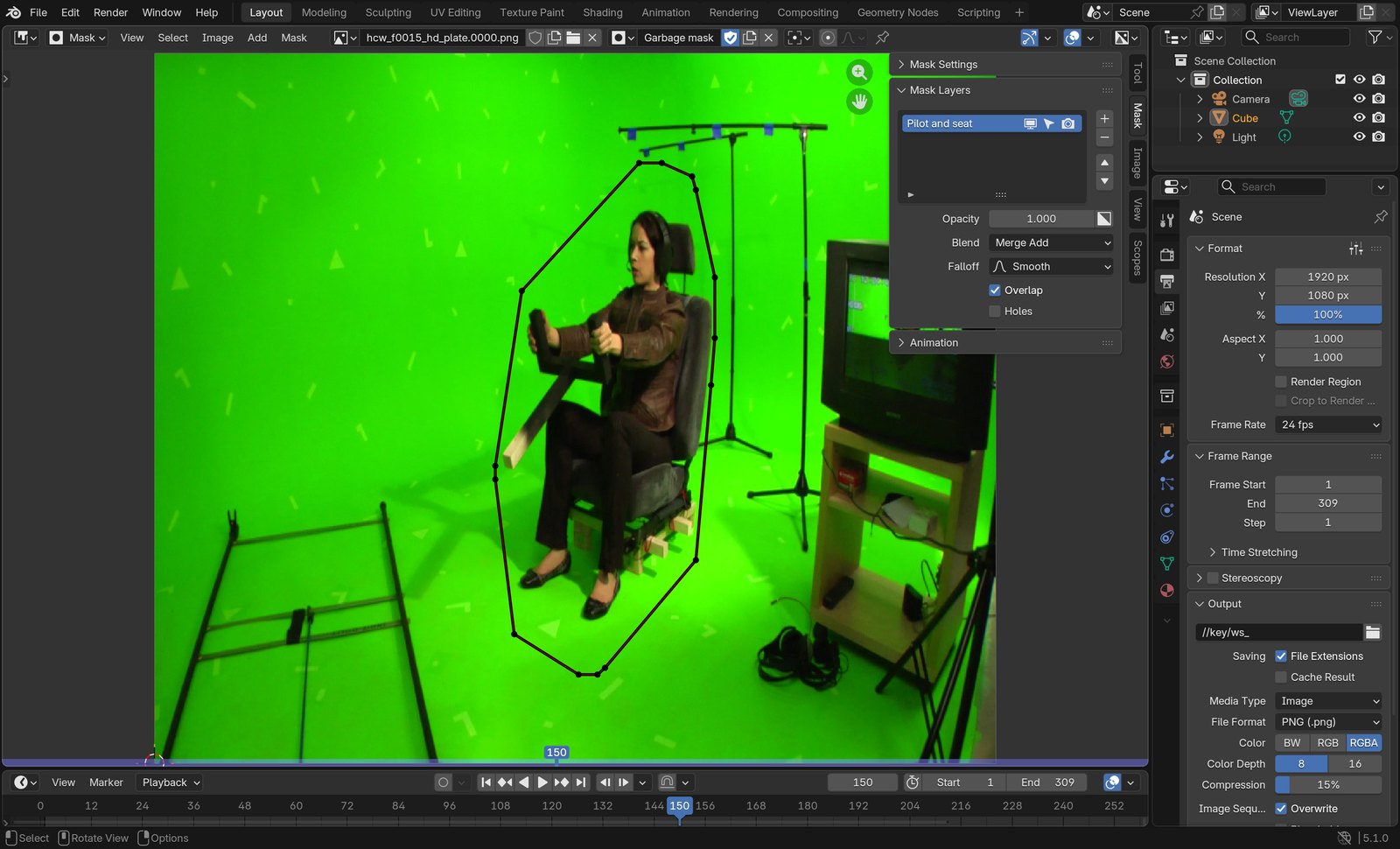Image resolution: width=1400 pixels, height=849 pixels.
Task: Move mask layer up with arrow button
Action: coord(1104,163)
